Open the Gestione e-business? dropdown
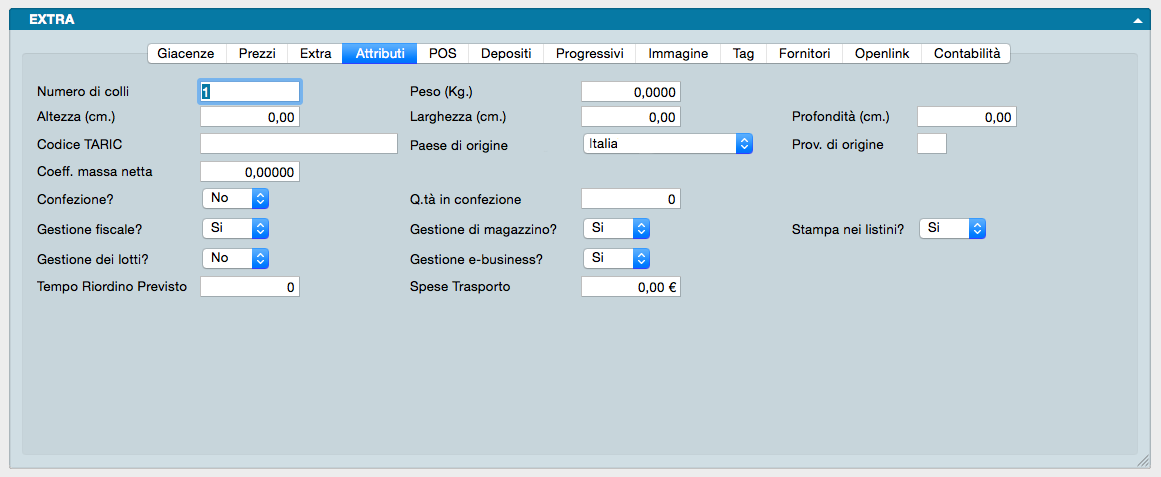The width and height of the screenshot is (1161, 477). [616, 258]
